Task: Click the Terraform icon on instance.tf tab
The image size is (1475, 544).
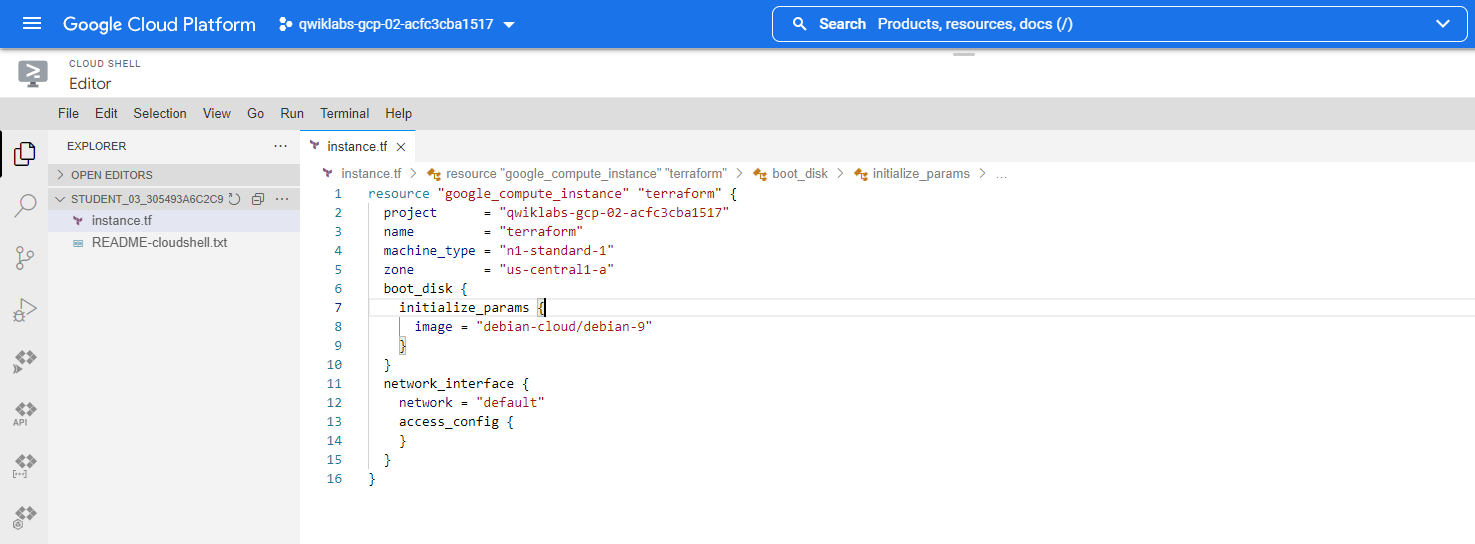Action: (315, 146)
